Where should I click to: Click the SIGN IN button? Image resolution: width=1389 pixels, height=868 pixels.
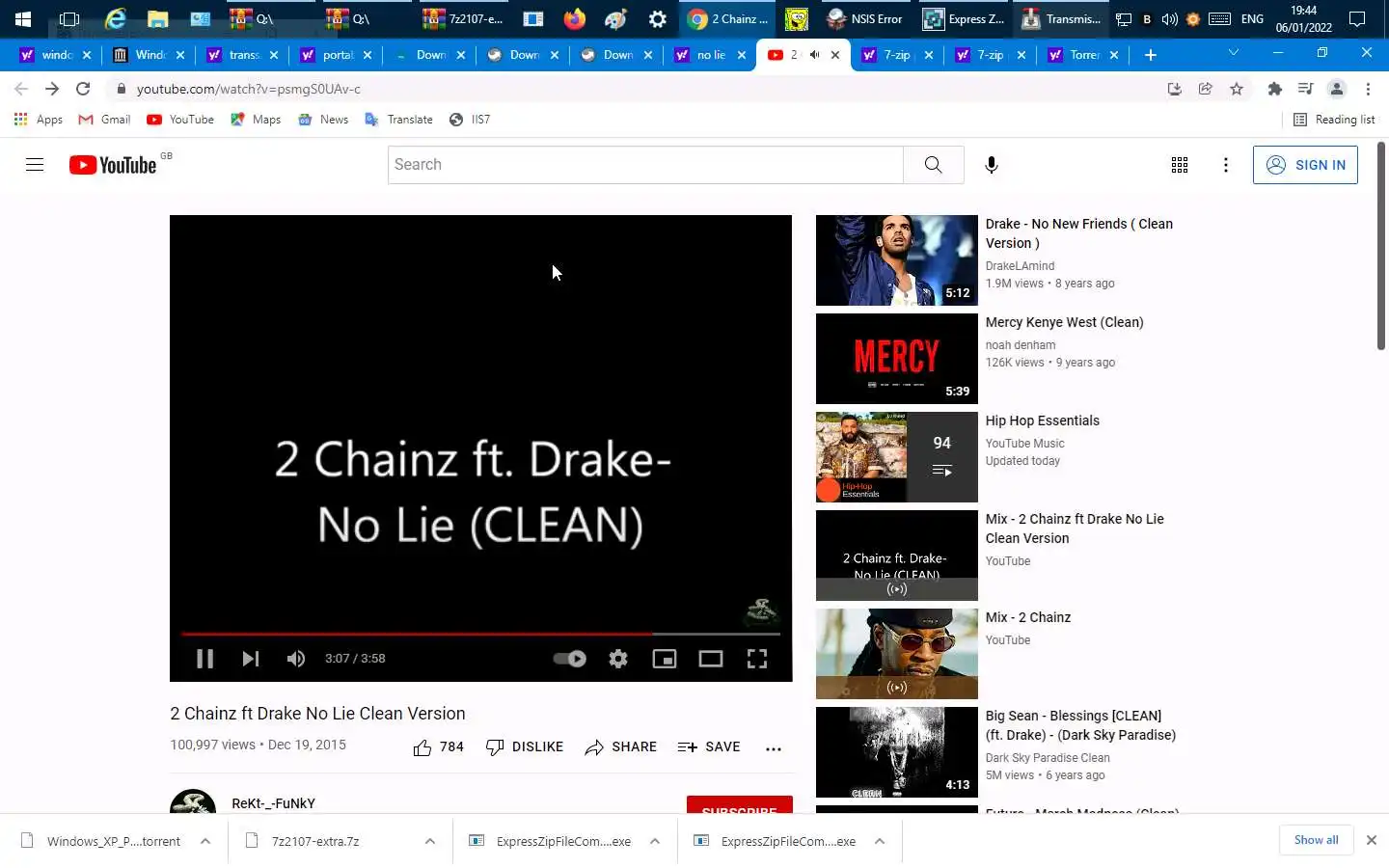(1305, 165)
